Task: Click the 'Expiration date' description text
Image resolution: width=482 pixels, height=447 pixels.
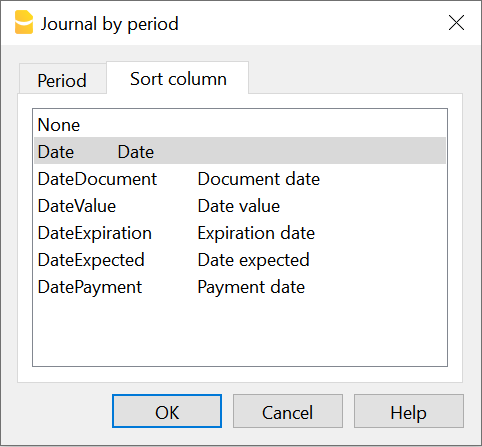Action: (x=256, y=233)
